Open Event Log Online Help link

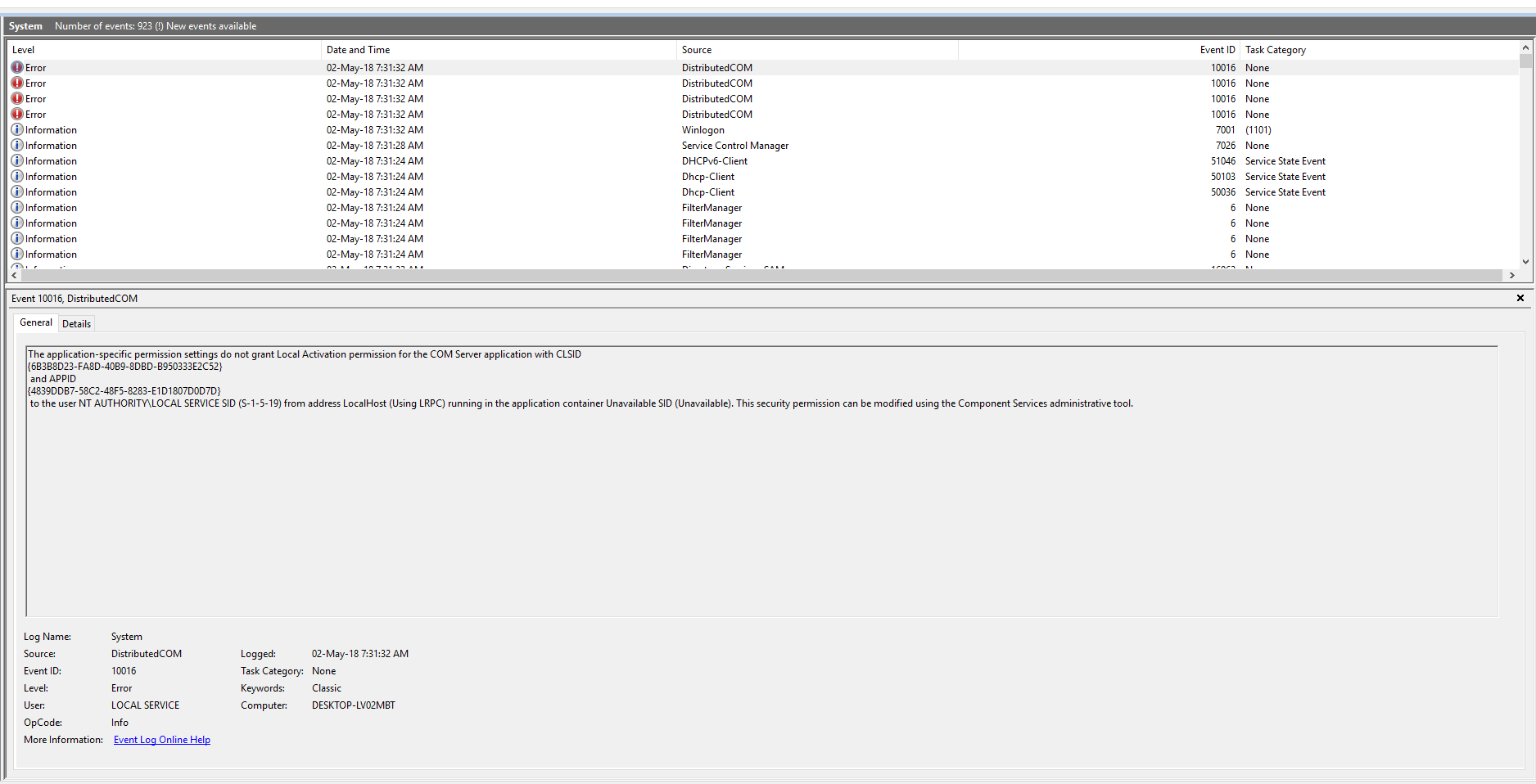pyautogui.click(x=162, y=740)
